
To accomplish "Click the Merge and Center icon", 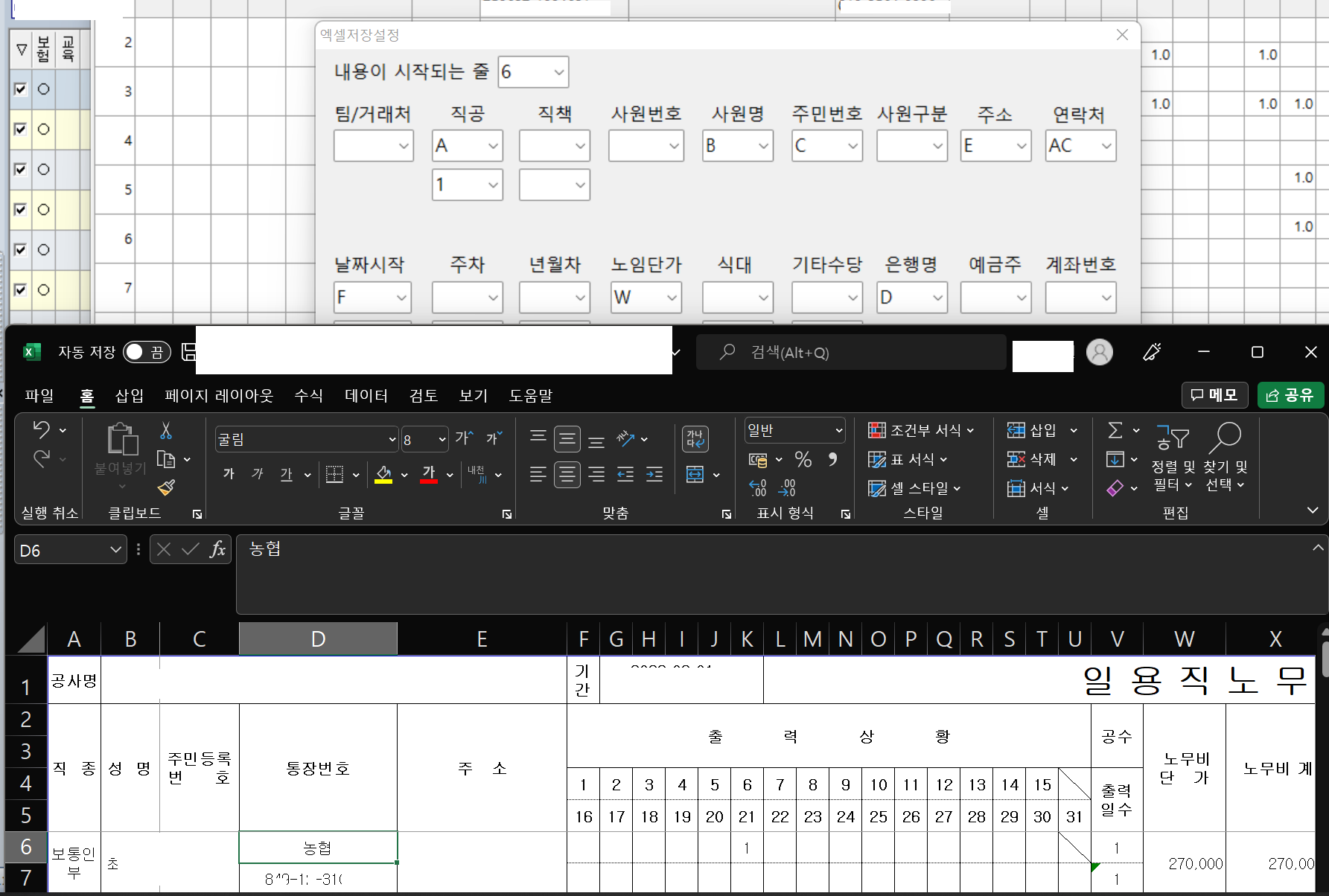I will coord(695,475).
